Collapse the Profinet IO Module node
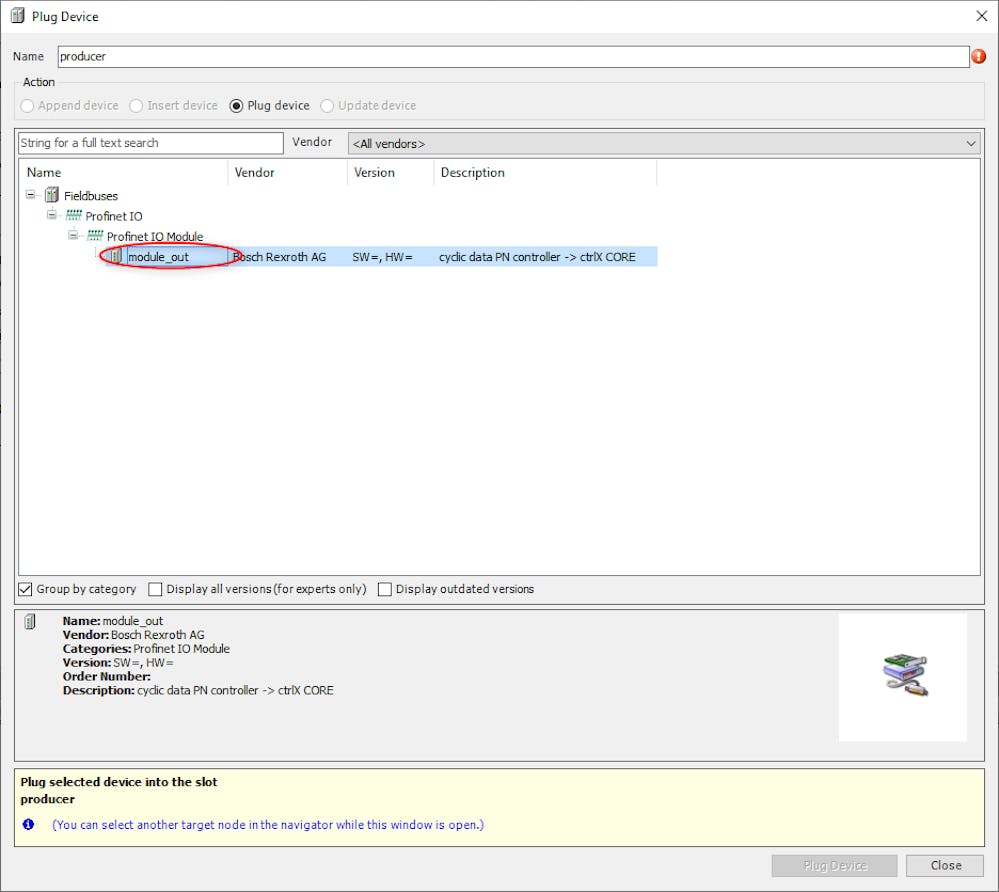 [x=73, y=235]
